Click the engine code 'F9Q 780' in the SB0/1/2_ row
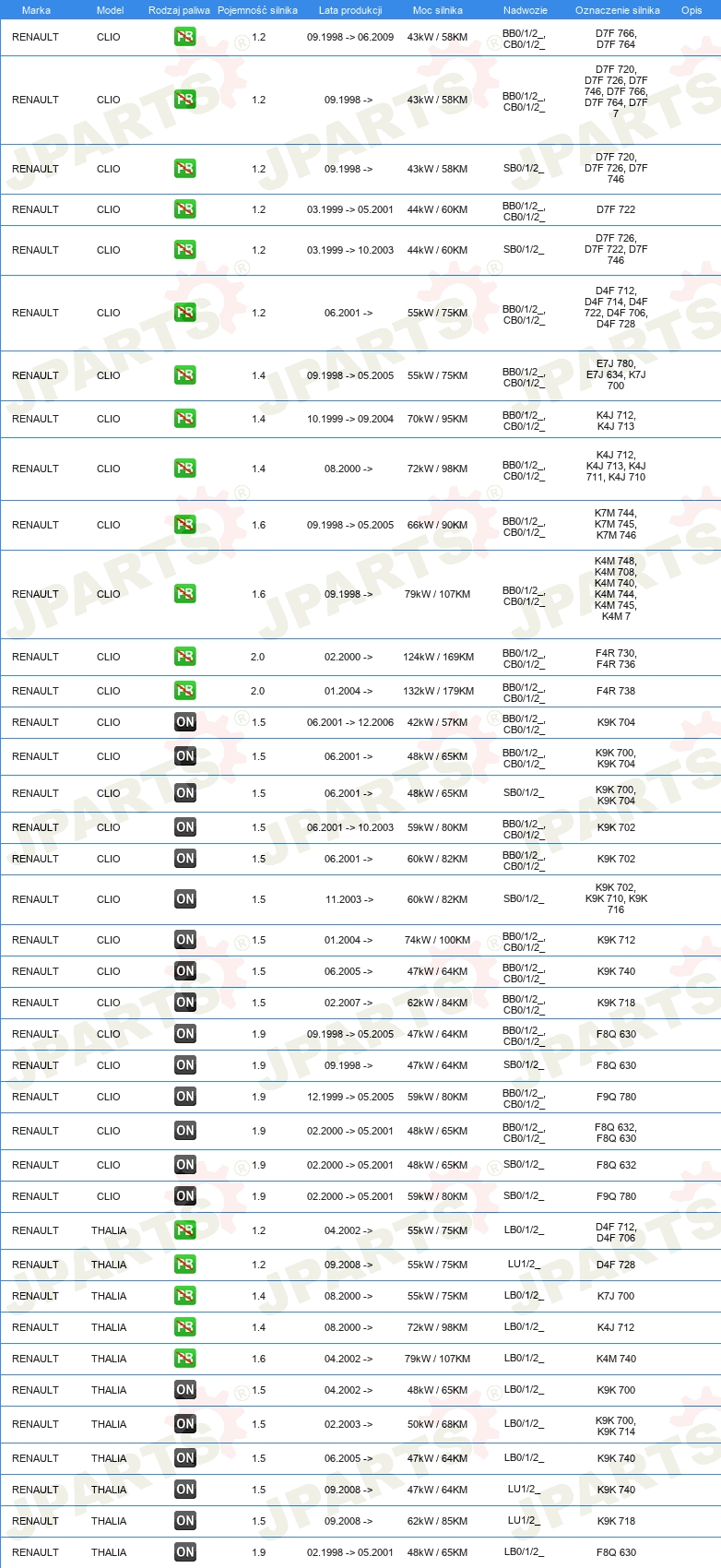The image size is (721, 1568). pos(616,1196)
